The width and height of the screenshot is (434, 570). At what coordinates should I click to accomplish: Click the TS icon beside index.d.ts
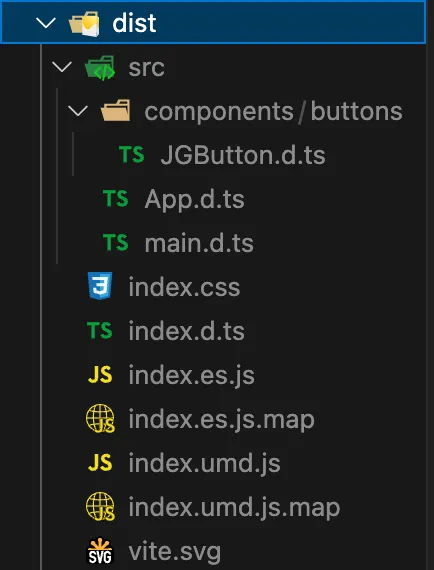[x=100, y=330]
